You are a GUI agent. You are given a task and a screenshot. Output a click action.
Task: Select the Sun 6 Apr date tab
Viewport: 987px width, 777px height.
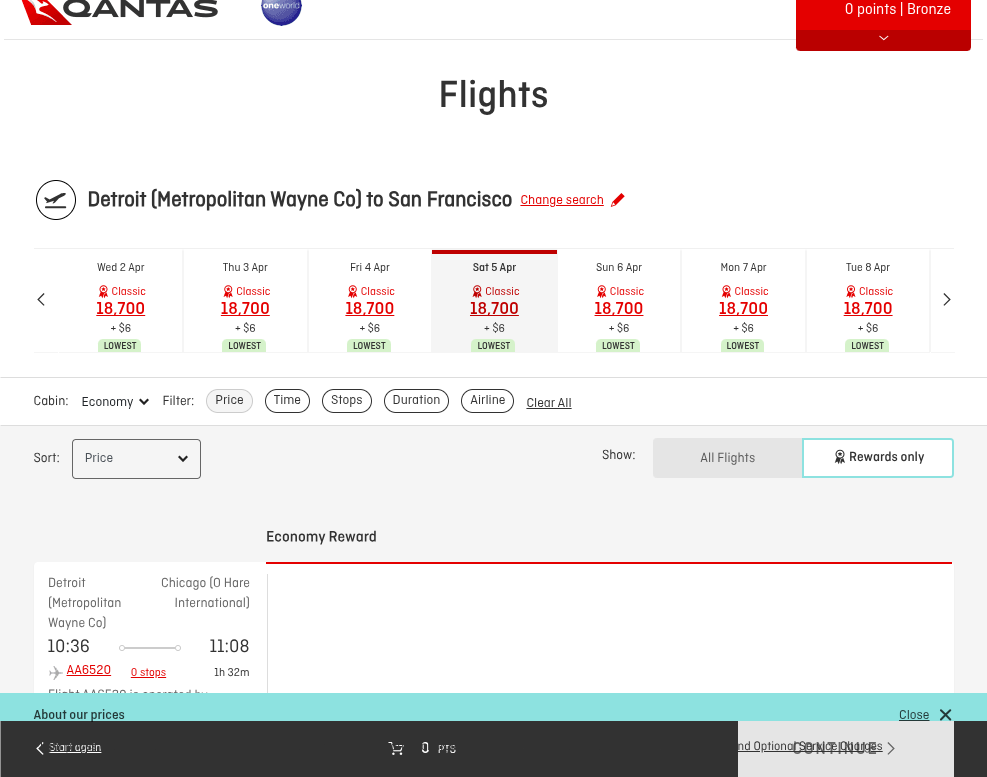click(x=619, y=301)
